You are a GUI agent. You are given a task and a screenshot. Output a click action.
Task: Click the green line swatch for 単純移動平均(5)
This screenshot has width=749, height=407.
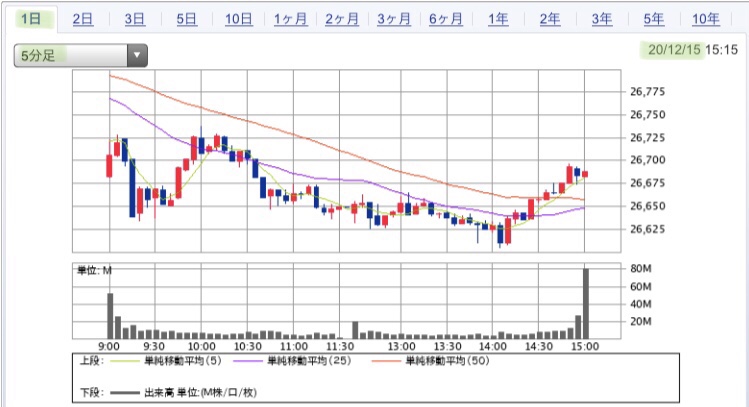pos(124,361)
